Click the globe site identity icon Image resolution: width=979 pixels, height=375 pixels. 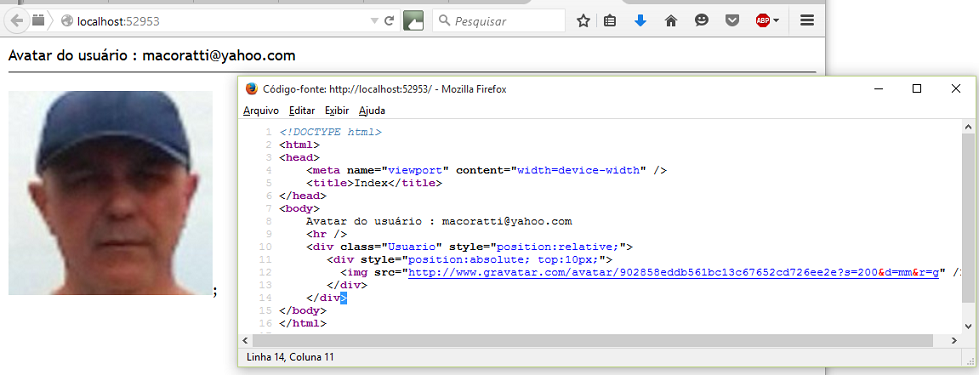67,21
